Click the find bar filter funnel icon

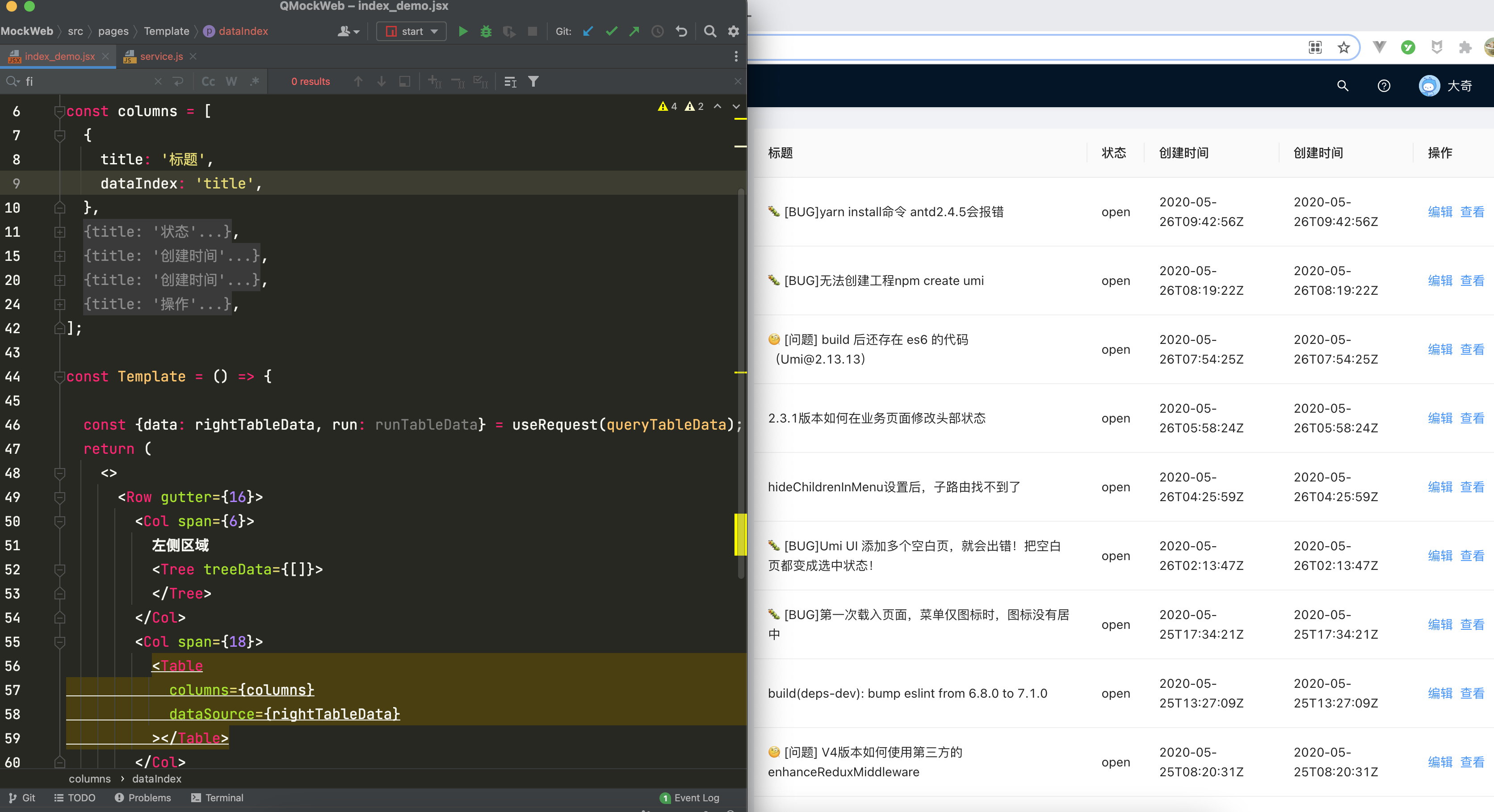coord(533,82)
